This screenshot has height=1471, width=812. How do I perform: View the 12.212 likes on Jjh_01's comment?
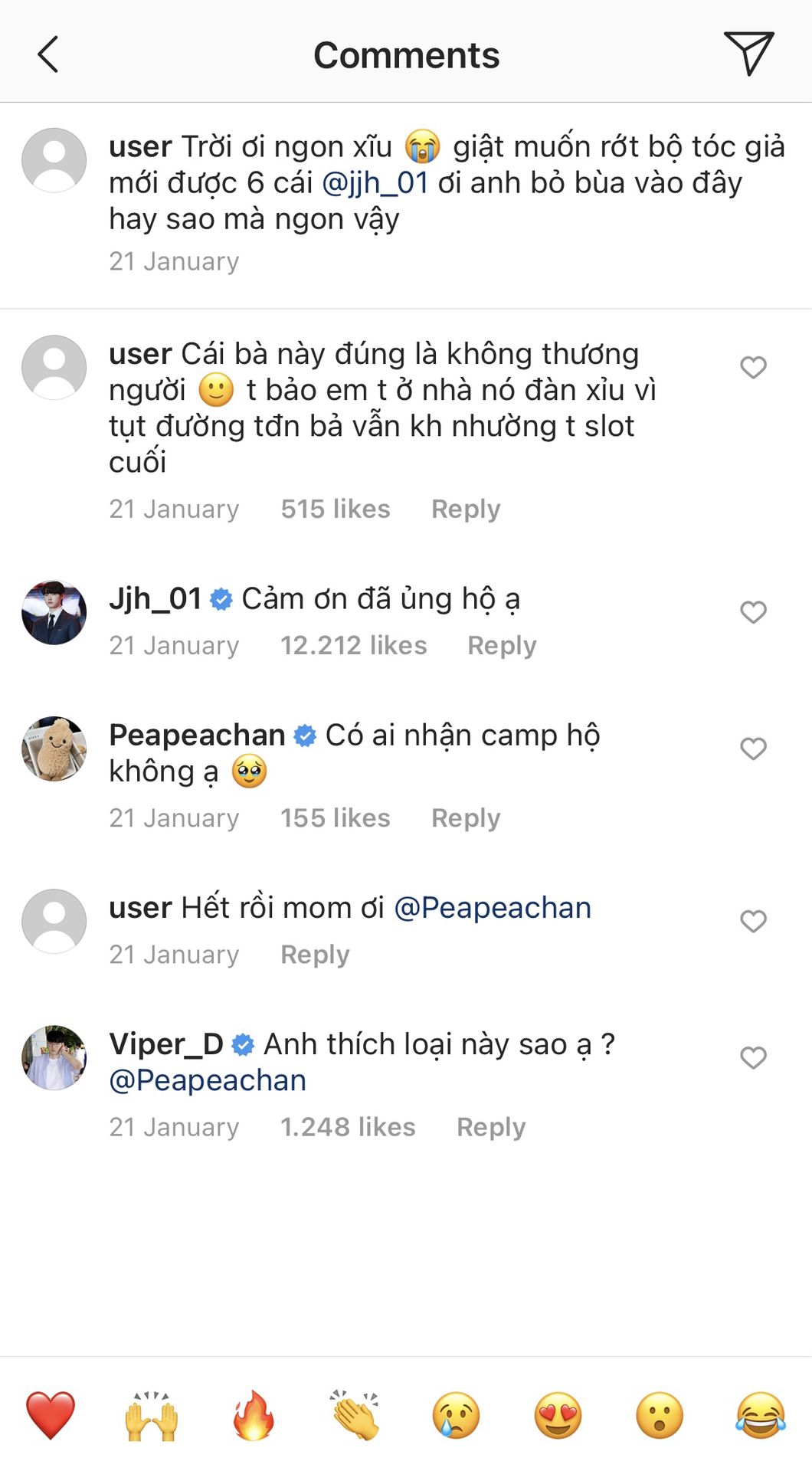(353, 645)
